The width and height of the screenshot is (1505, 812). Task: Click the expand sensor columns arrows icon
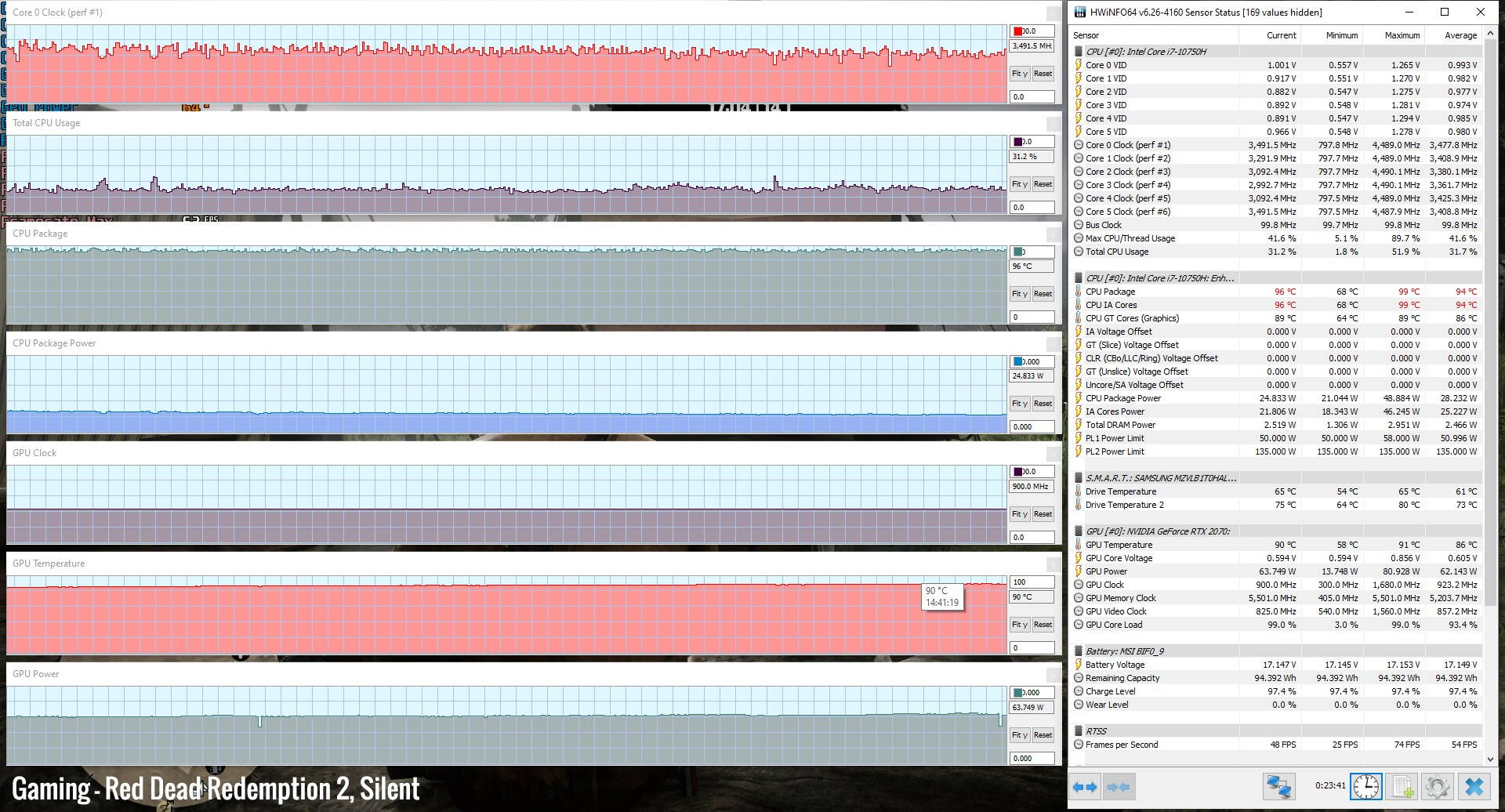[x=1085, y=787]
